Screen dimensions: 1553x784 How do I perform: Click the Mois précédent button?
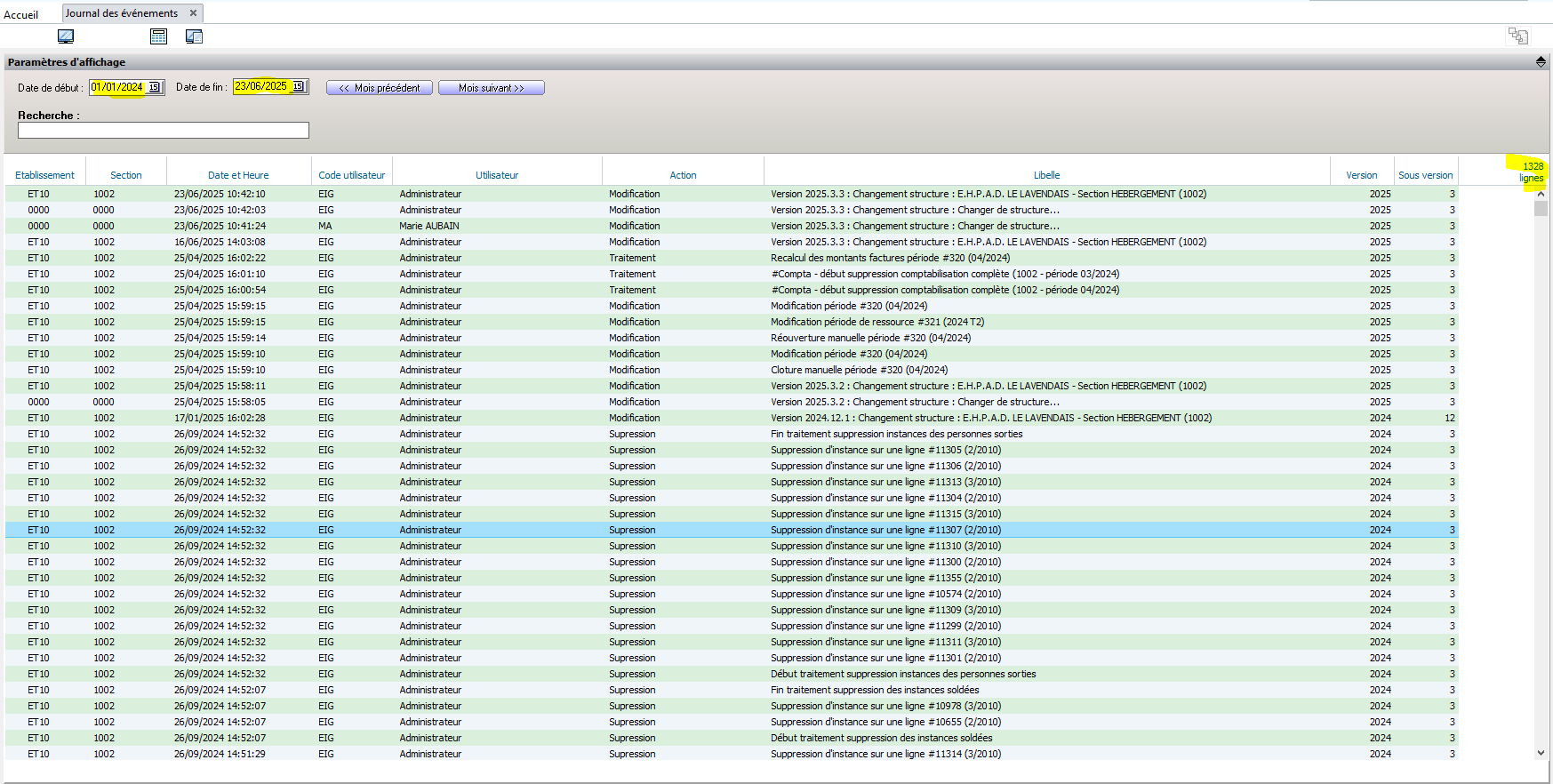(380, 88)
